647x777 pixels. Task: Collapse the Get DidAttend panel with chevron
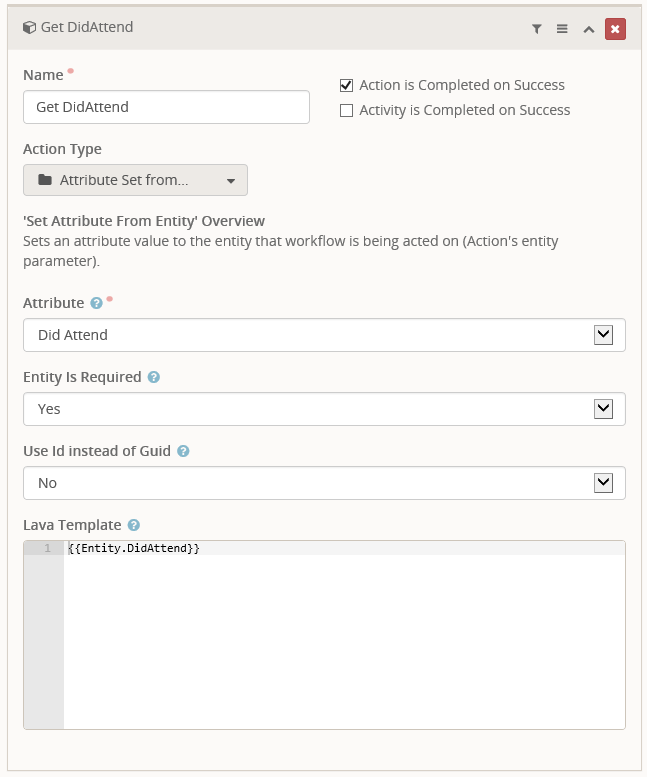tap(589, 29)
